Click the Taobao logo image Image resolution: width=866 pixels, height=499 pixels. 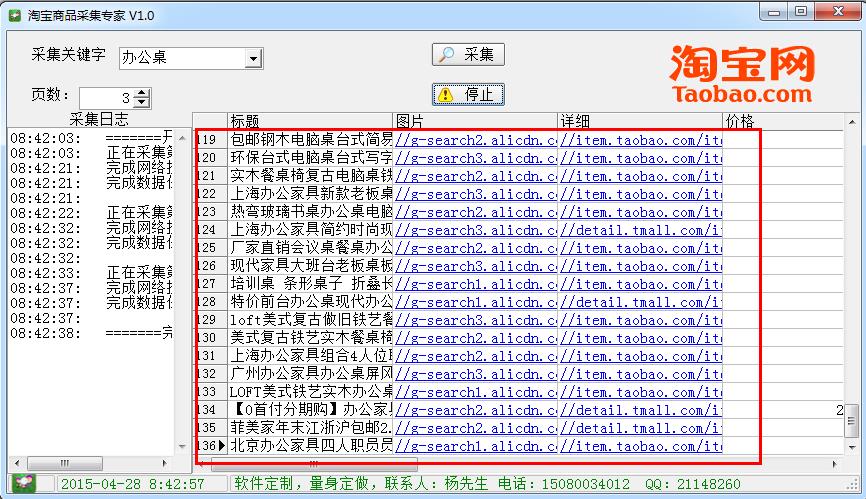(x=742, y=74)
